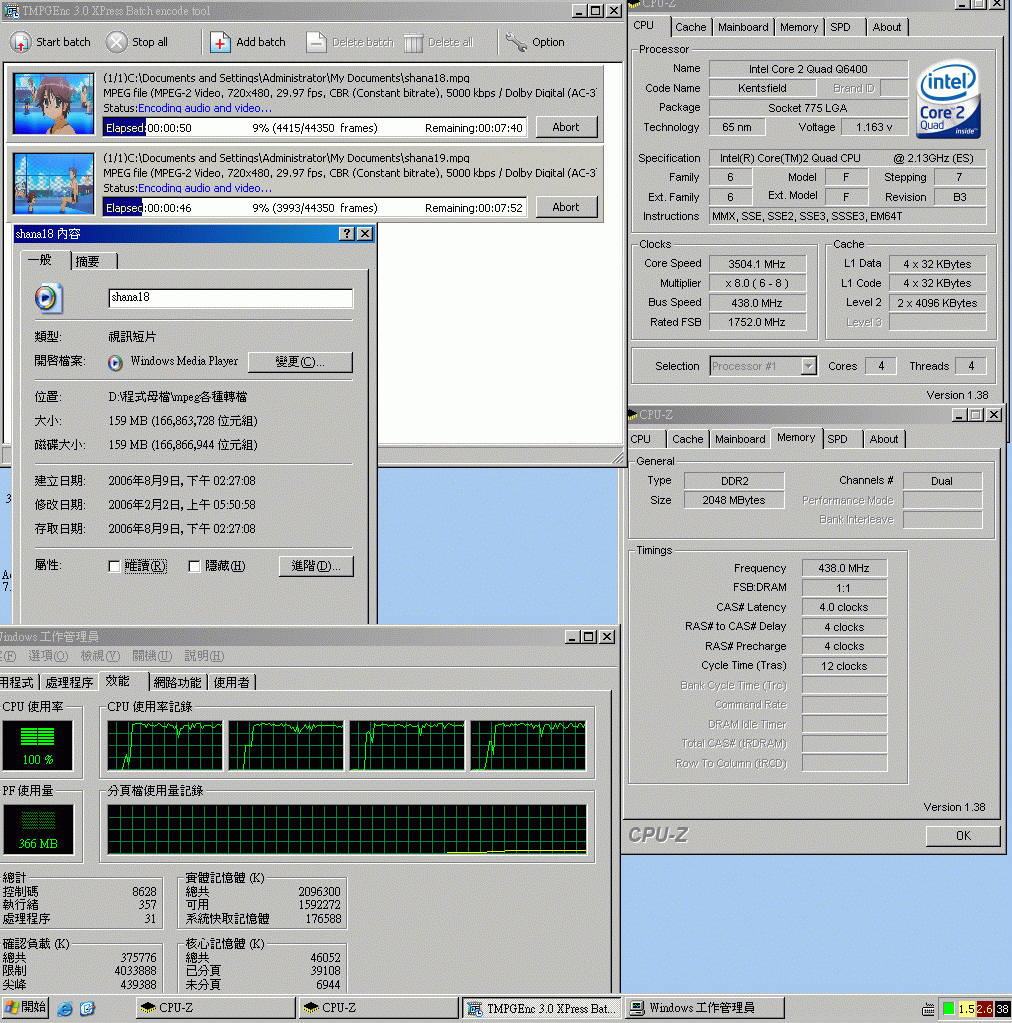Open Cache tab in top CPU-Z window
Image resolution: width=1012 pixels, height=1023 pixels.
(690, 27)
